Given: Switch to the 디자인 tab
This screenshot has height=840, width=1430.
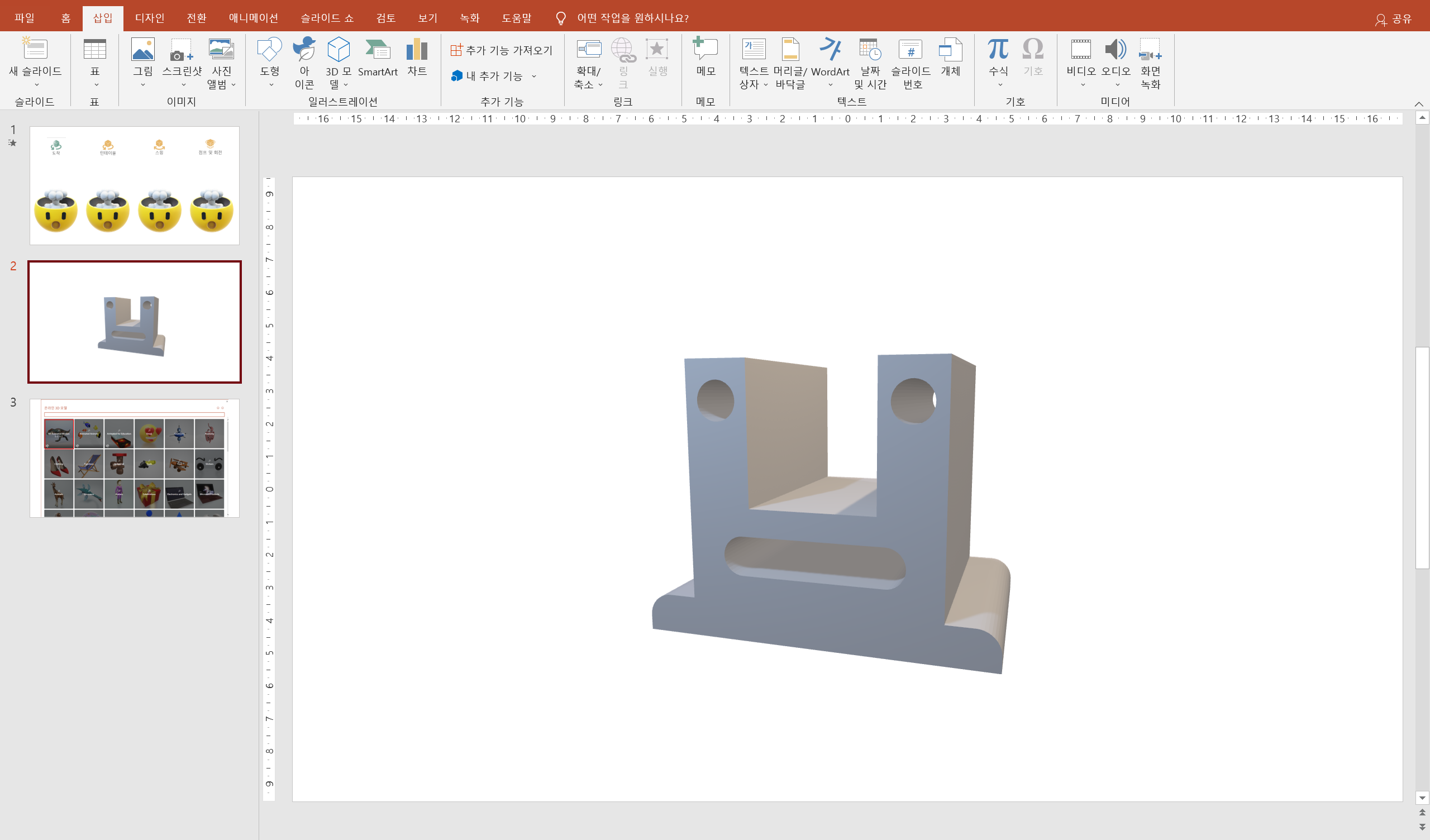Looking at the screenshot, I should pos(150,18).
